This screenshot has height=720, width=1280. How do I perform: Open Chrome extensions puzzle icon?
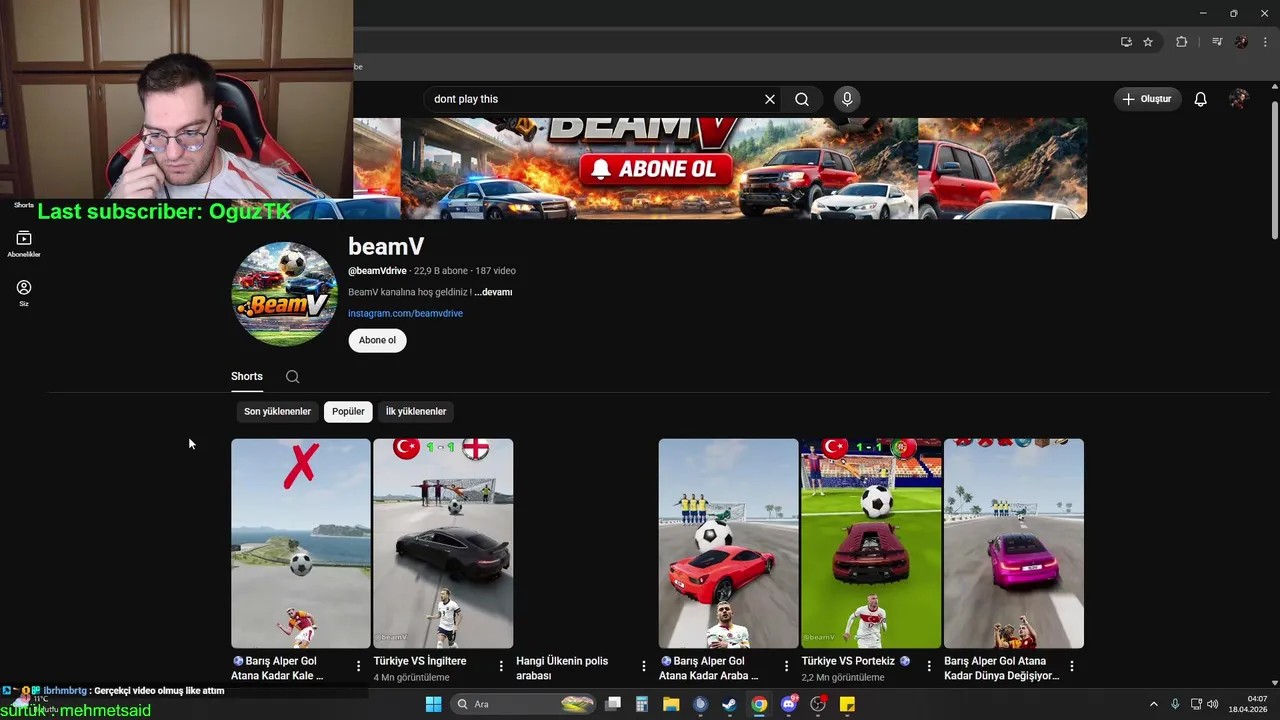coord(1181,42)
